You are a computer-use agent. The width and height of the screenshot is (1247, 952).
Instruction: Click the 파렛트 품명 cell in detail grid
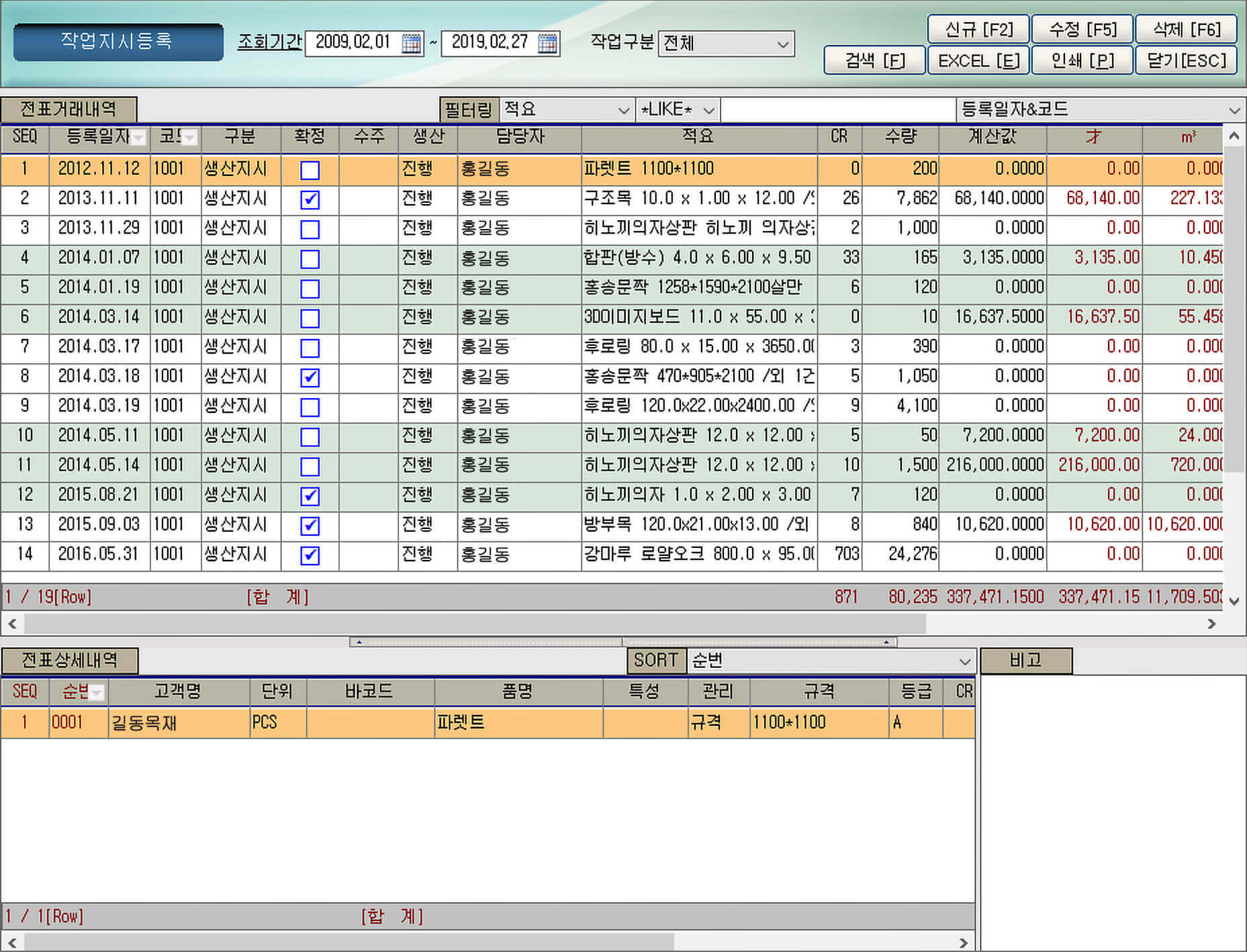pos(518,723)
